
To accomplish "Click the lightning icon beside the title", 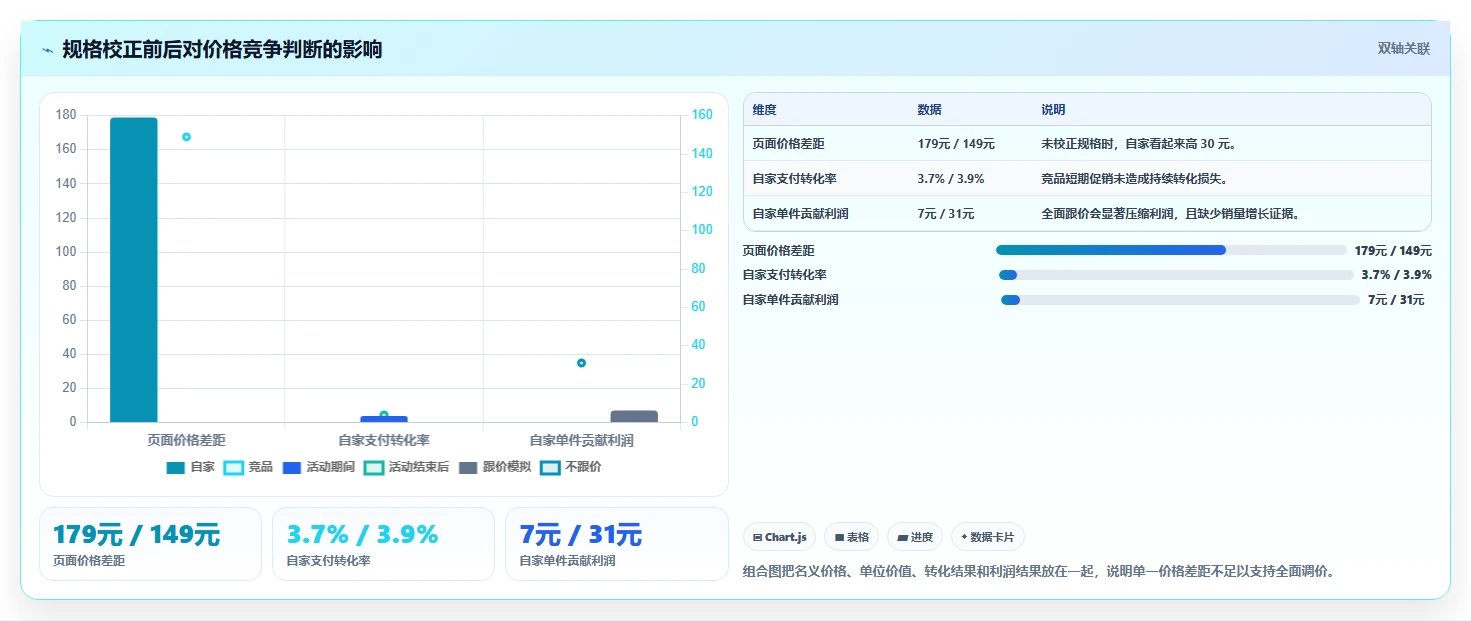I will pos(48,50).
